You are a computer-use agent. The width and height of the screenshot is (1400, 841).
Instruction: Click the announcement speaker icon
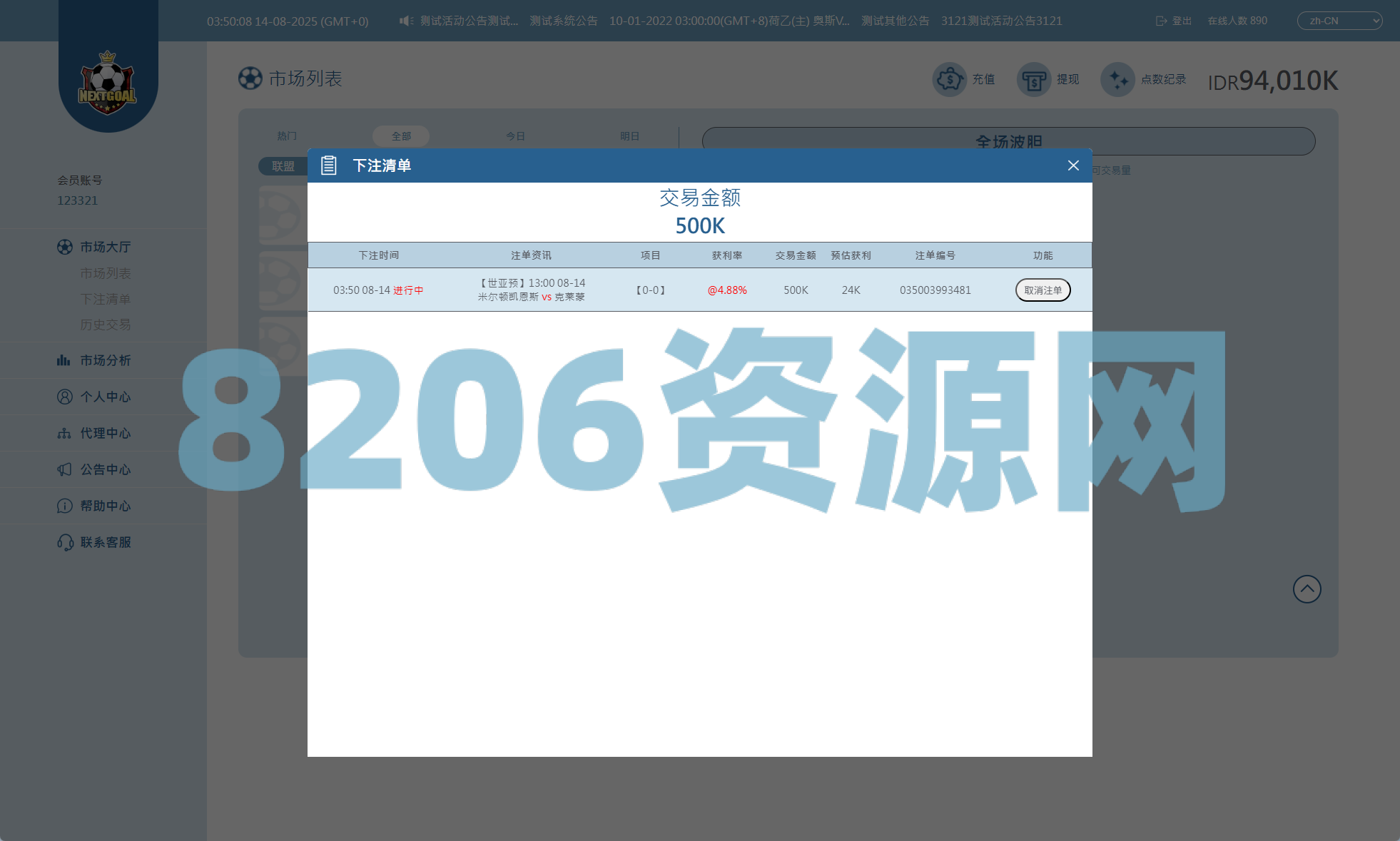tap(406, 21)
